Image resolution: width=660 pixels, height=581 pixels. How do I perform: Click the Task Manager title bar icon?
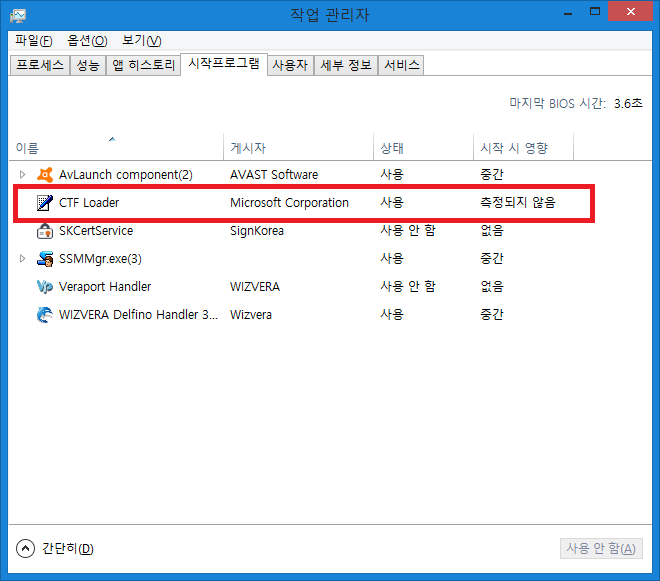pyautogui.click(x=18, y=16)
